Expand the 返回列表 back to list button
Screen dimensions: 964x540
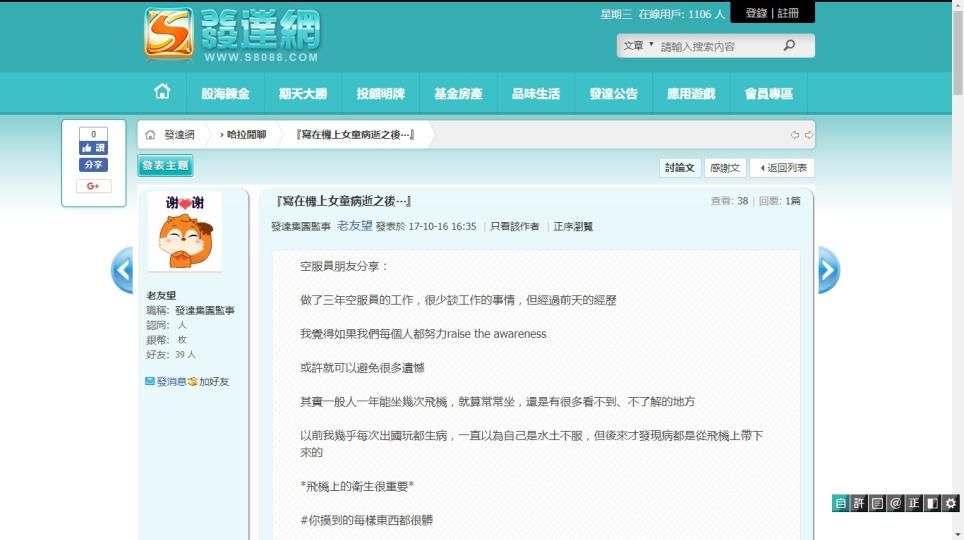coord(783,168)
